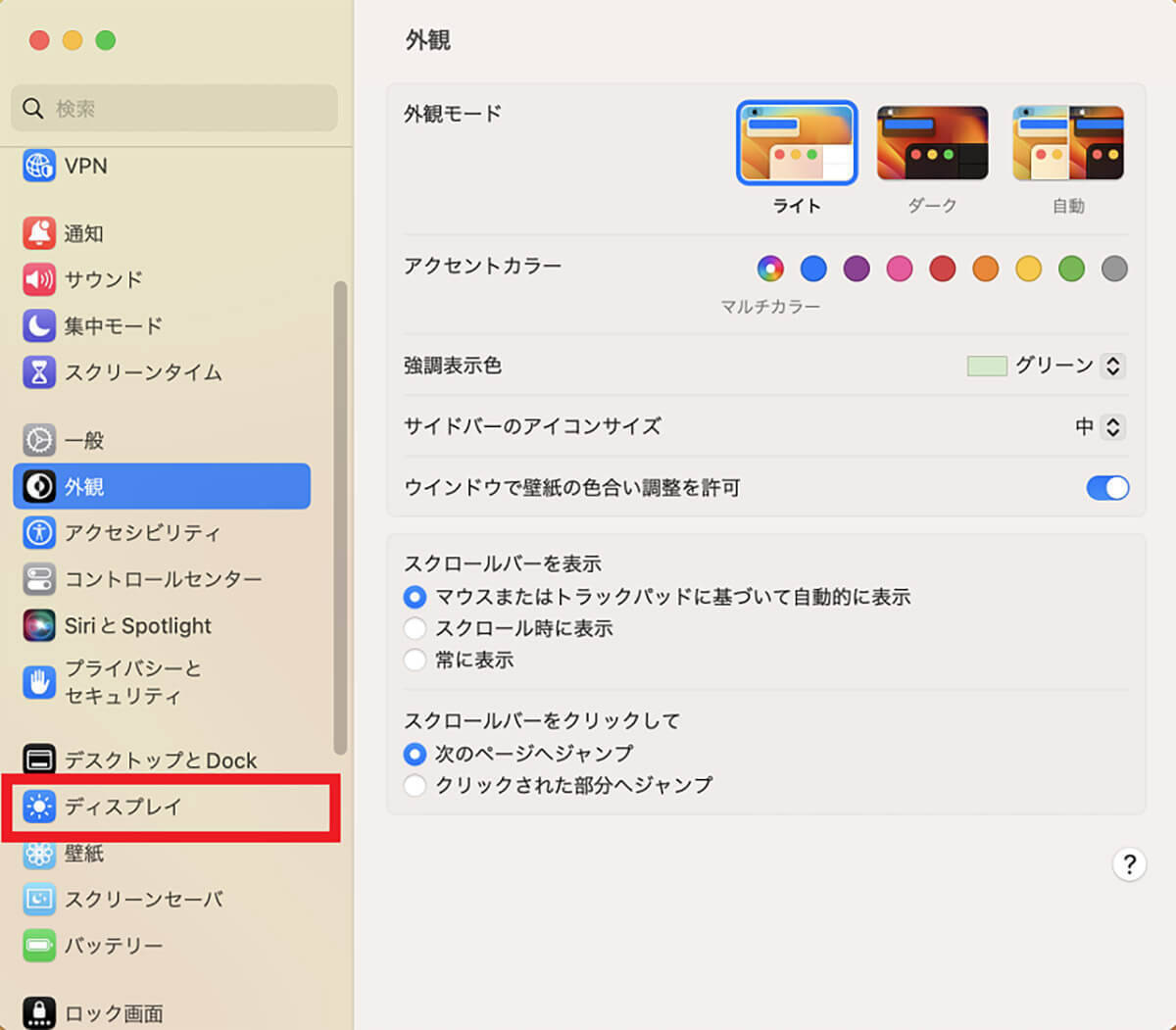Click the green highlight color preview swatch
This screenshot has height=1030, width=1176.
tap(987, 366)
